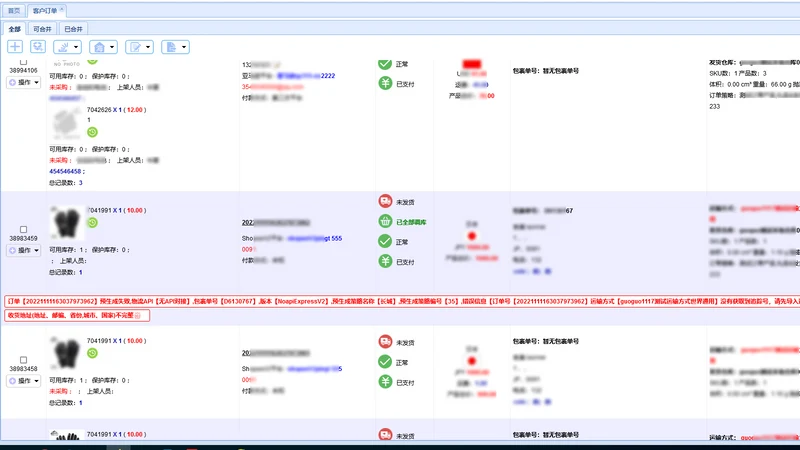Open glove thumbnail in order 38983459
Viewport: 800px width, 450px height.
pos(67,222)
